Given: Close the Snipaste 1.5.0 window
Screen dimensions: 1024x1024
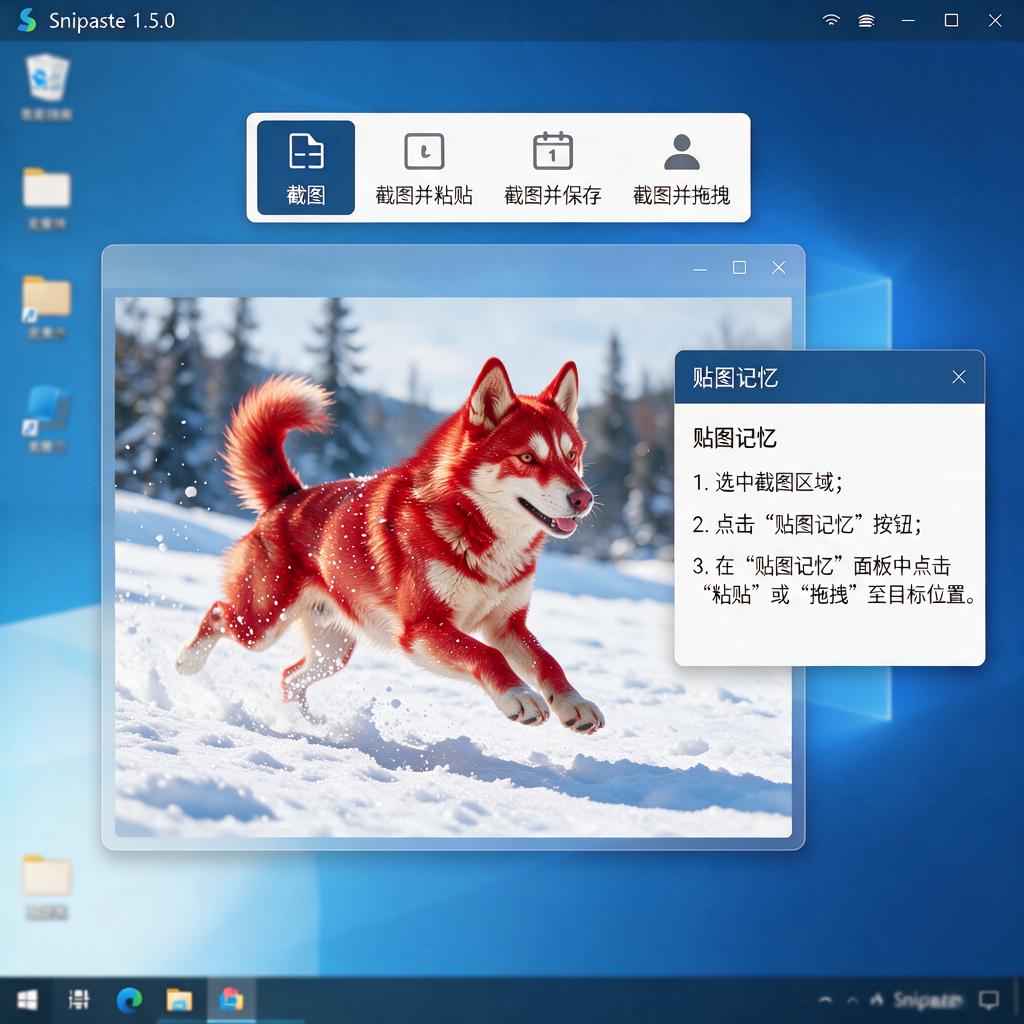Looking at the screenshot, I should (x=995, y=20).
